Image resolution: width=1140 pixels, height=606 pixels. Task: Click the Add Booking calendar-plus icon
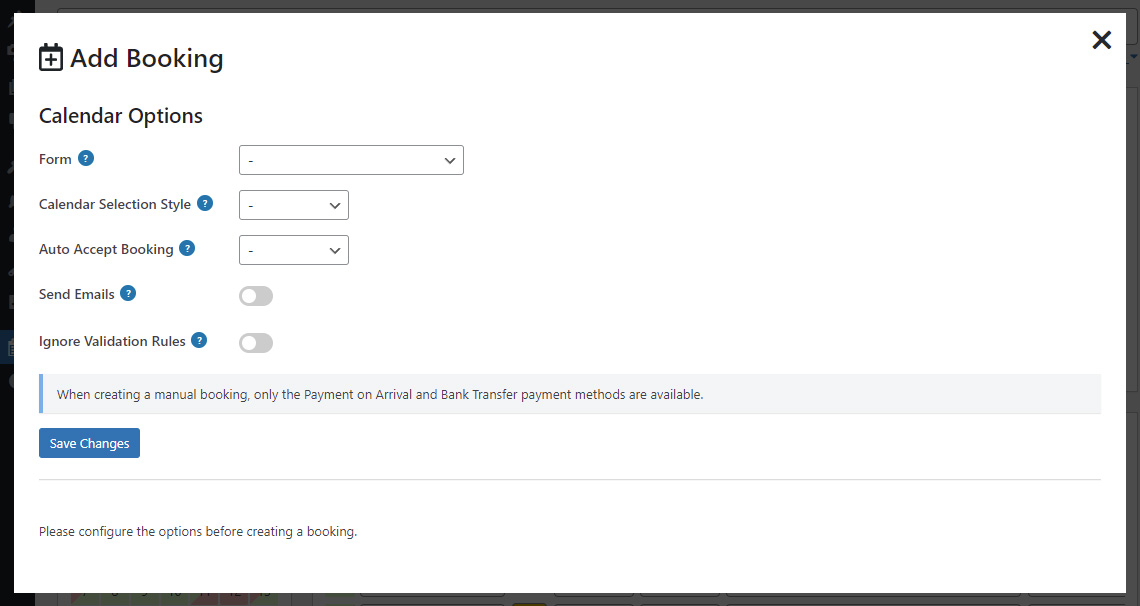pyautogui.click(x=50, y=57)
